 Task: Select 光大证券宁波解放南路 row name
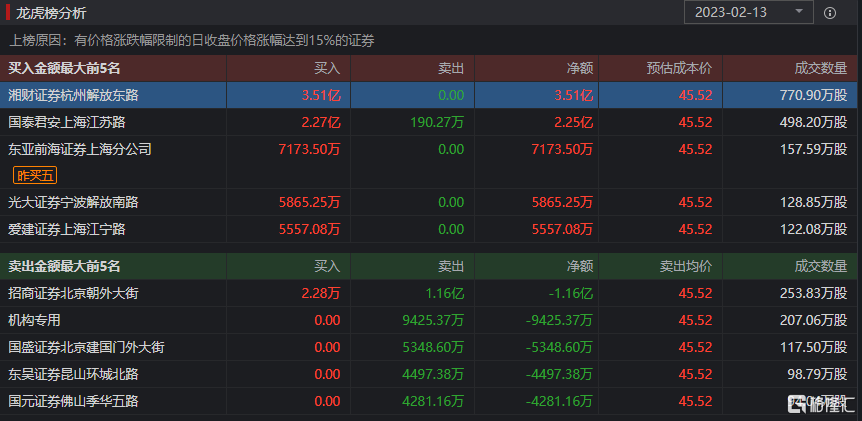73,203
